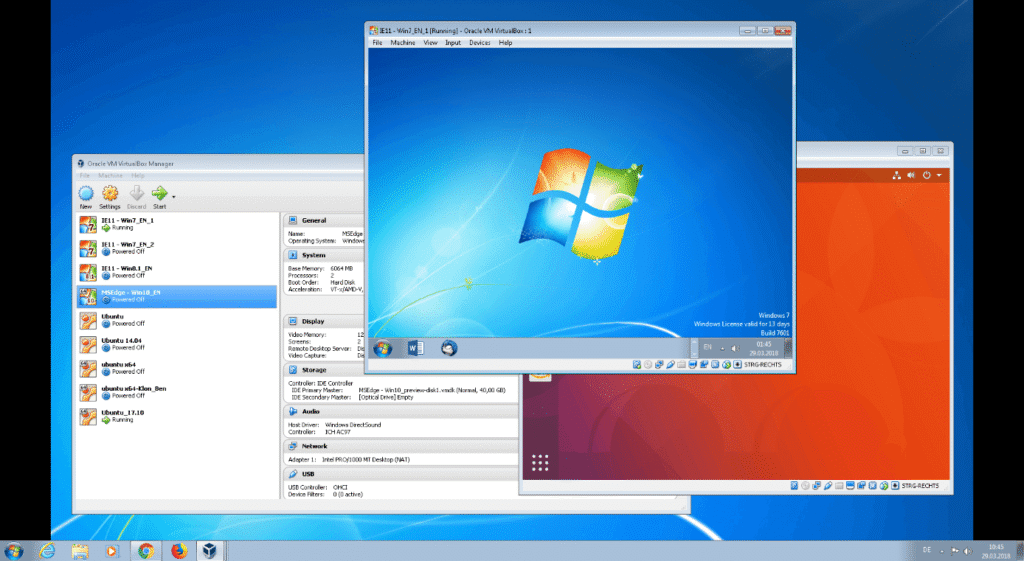Select the IE11 - Win7_EN_2 virtual machine
This screenshot has height=561, width=1024.
pyautogui.click(x=130, y=247)
